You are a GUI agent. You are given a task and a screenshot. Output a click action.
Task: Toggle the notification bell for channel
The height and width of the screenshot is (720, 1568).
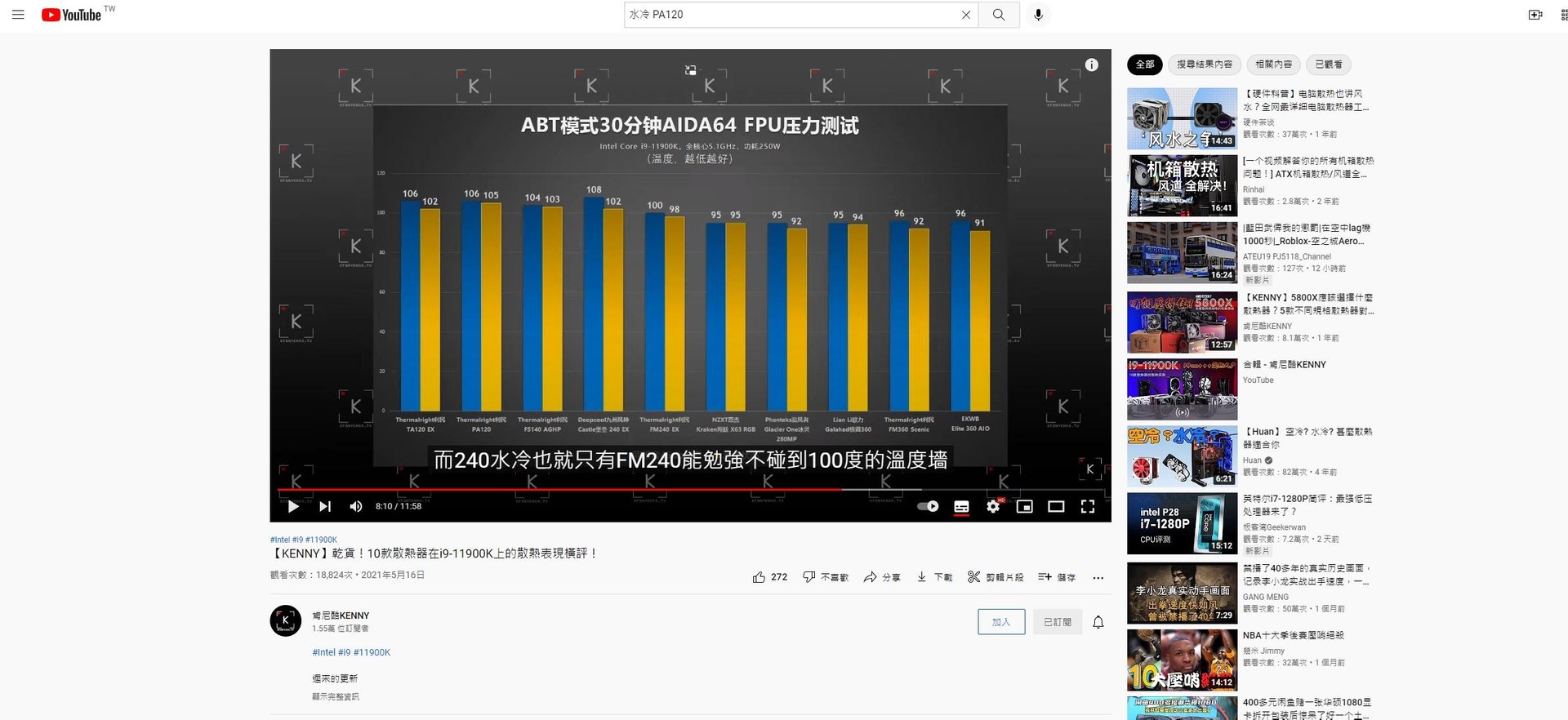pyautogui.click(x=1098, y=622)
